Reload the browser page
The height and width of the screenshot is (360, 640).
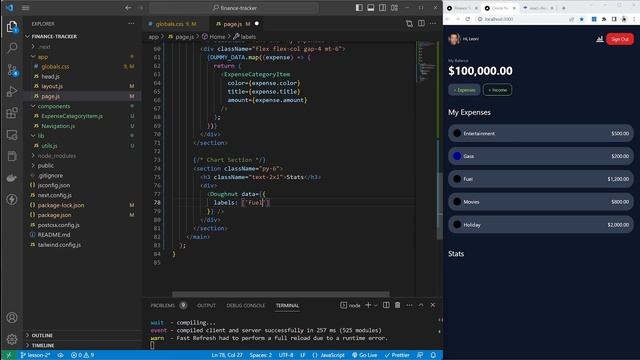click(x=468, y=19)
